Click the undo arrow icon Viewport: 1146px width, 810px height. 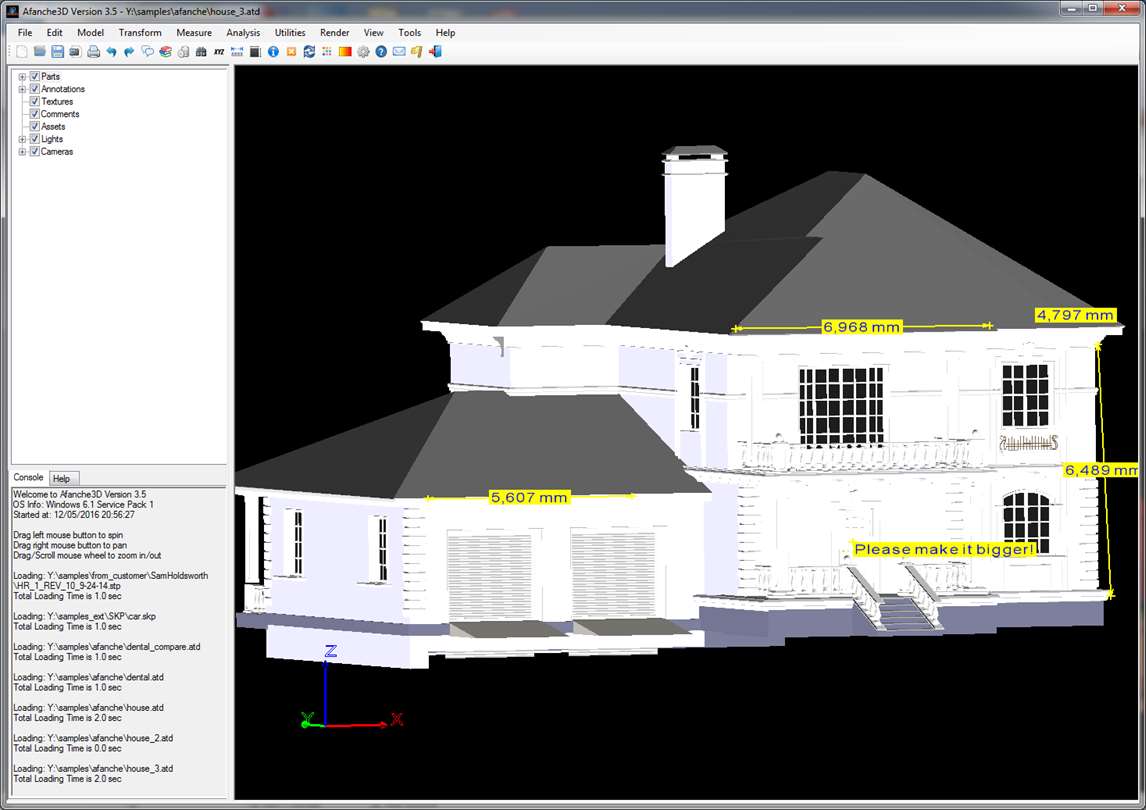tap(111, 52)
